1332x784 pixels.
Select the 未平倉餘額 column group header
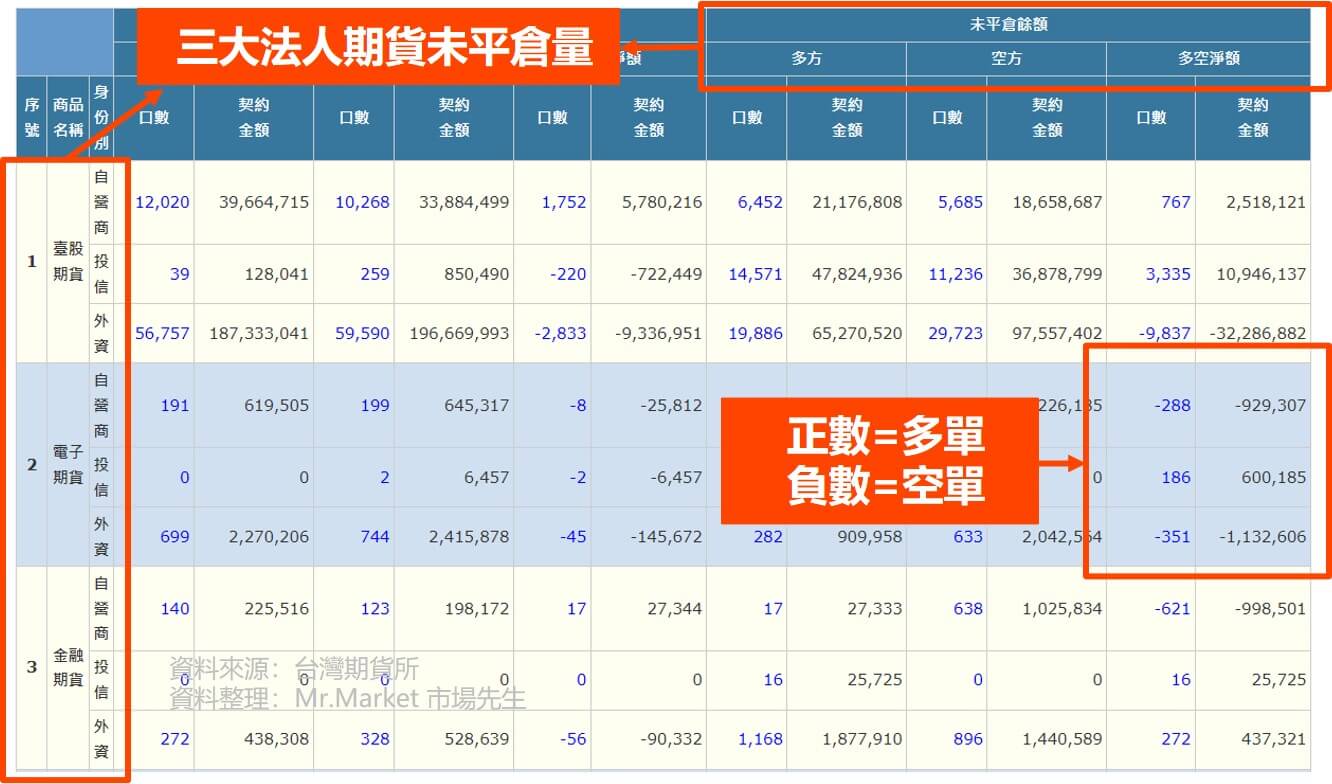tap(1008, 25)
